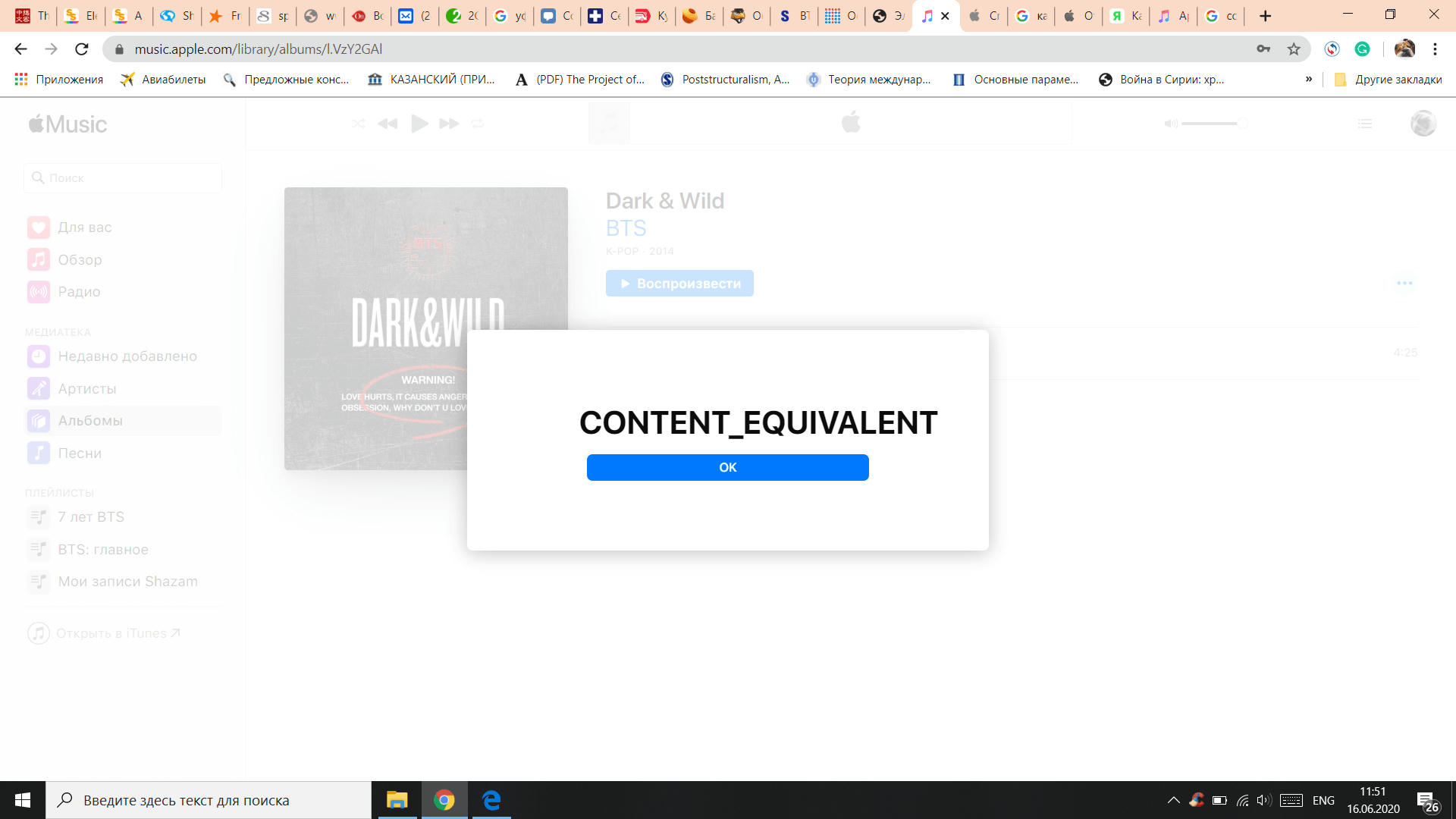Click the volume speaker icon

pyautogui.click(x=1171, y=124)
